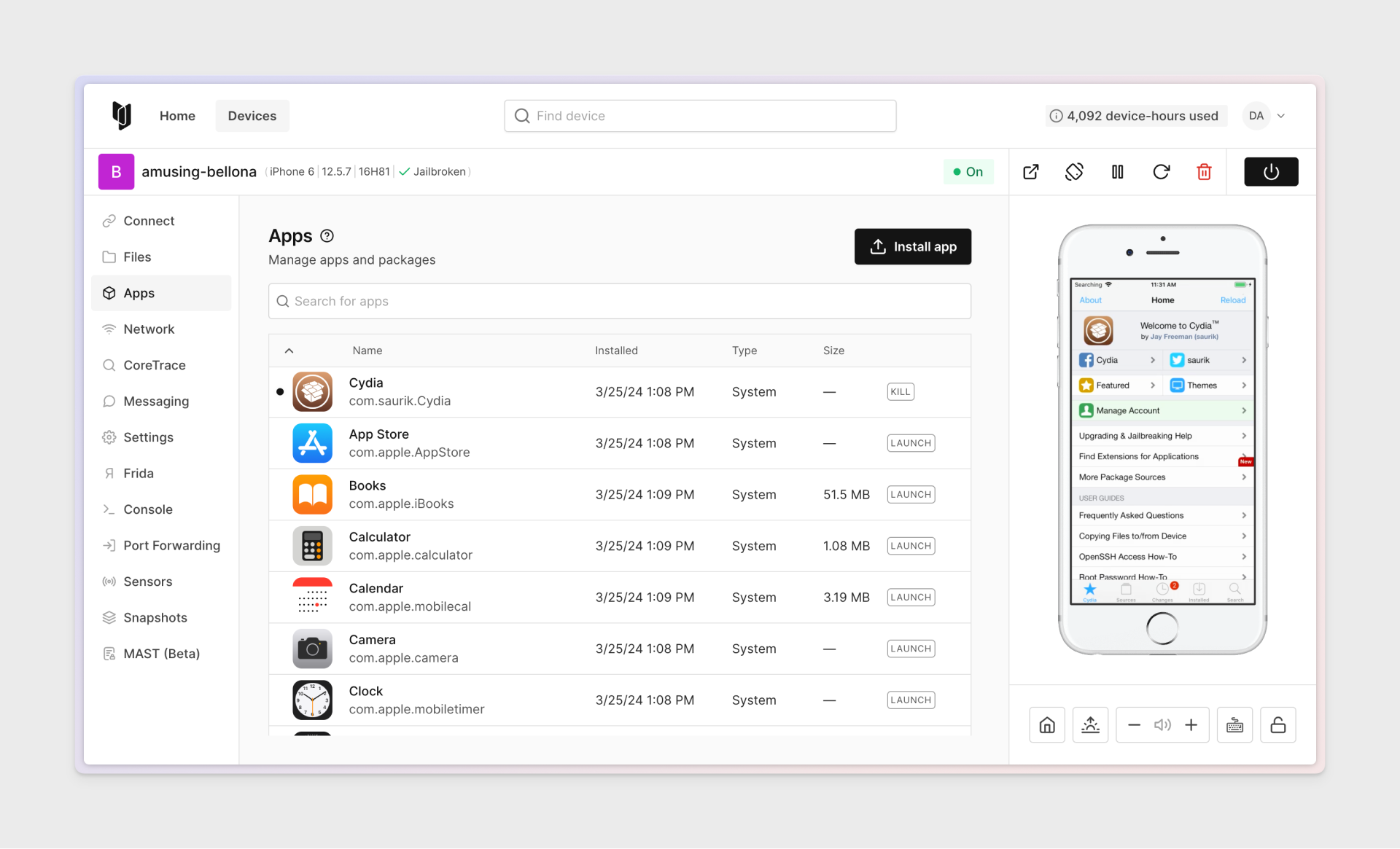Tap Reload in the Cydia phone screen
Screen dimensions: 1400x849
click(1233, 300)
